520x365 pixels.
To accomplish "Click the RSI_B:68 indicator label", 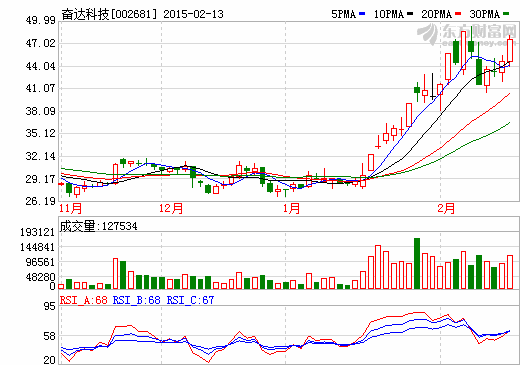I will tap(137, 300).
